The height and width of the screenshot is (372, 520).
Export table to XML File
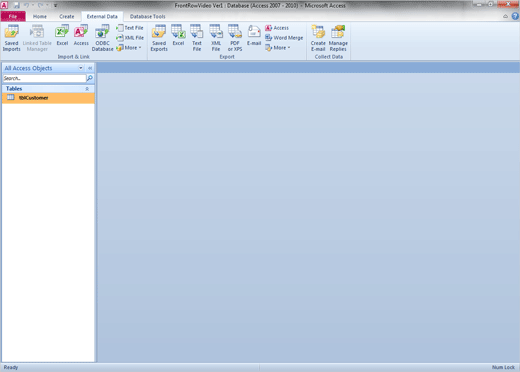(216, 38)
